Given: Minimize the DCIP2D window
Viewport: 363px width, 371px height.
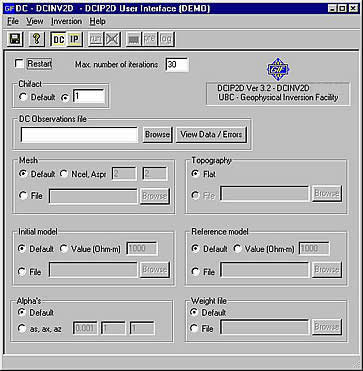Looking at the screenshot, I should pos(331,9).
